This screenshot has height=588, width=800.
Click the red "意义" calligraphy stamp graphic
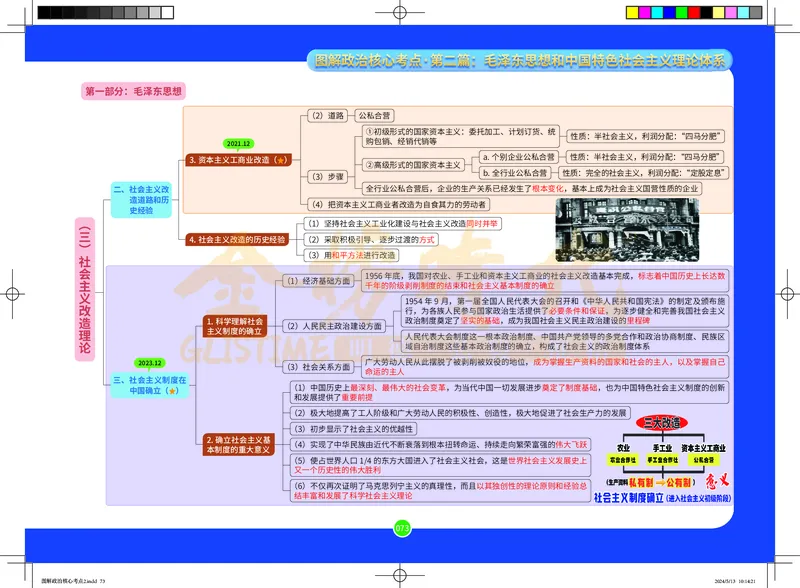click(x=717, y=482)
